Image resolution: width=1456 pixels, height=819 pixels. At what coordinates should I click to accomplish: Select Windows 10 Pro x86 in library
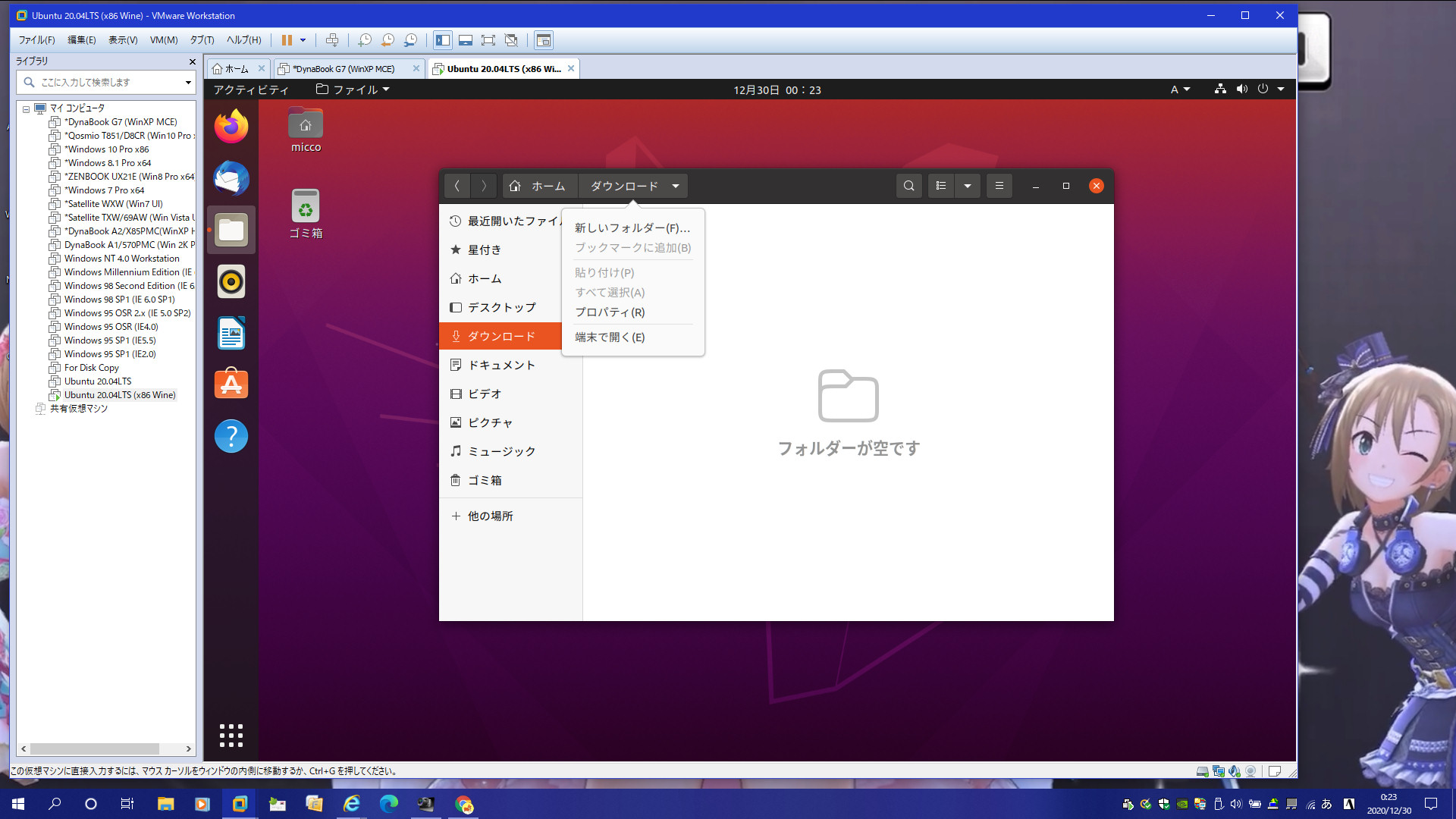click(x=106, y=149)
